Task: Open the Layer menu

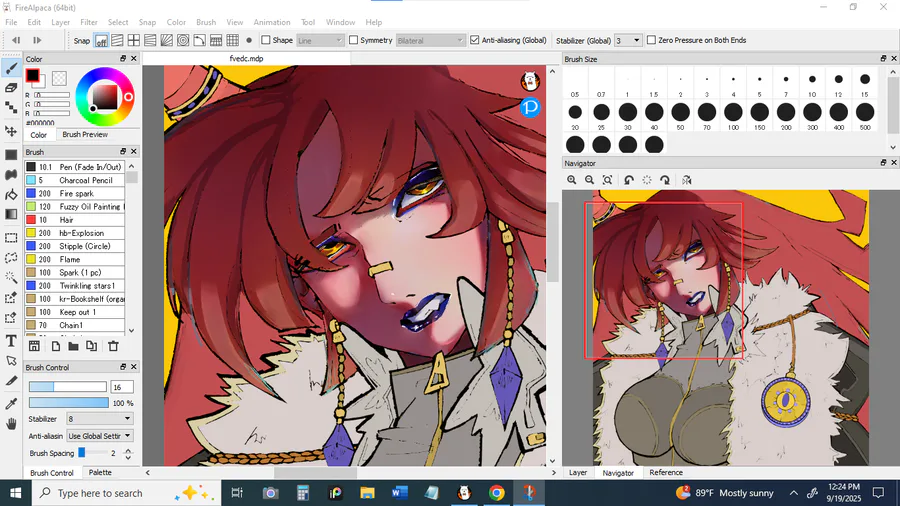Action: [60, 22]
